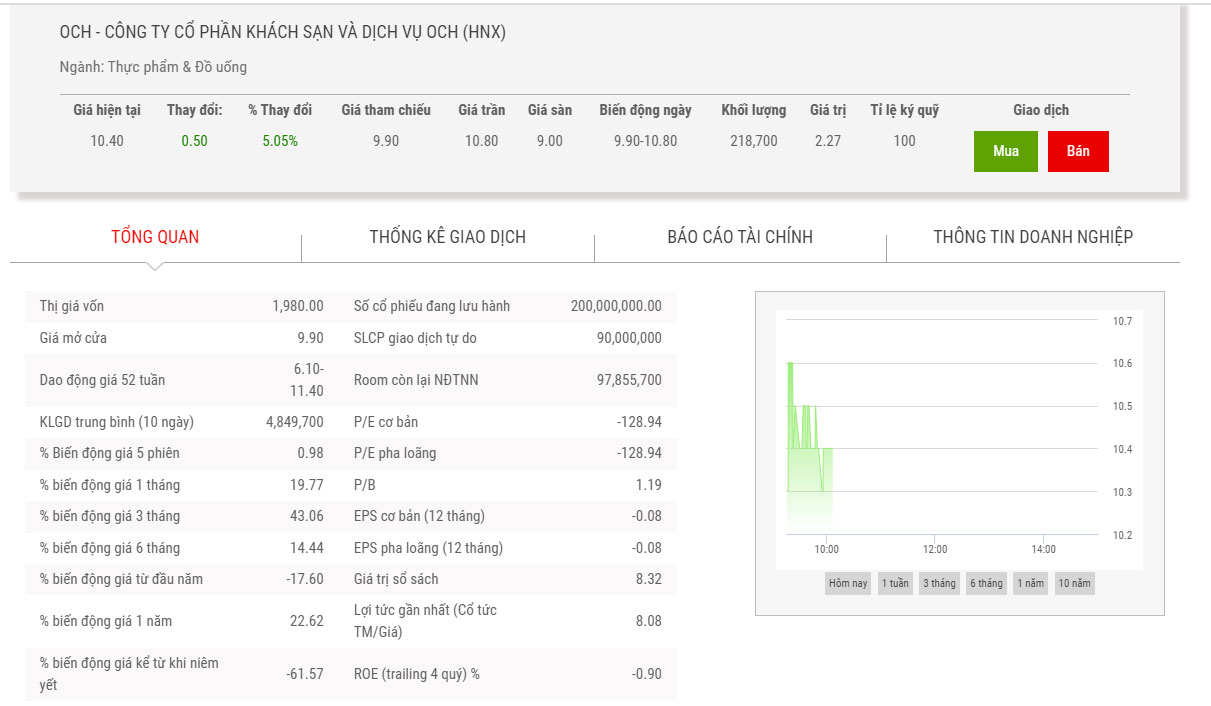Switch to the Tổng quan tab
This screenshot has height=706, width=1211.
(155, 237)
